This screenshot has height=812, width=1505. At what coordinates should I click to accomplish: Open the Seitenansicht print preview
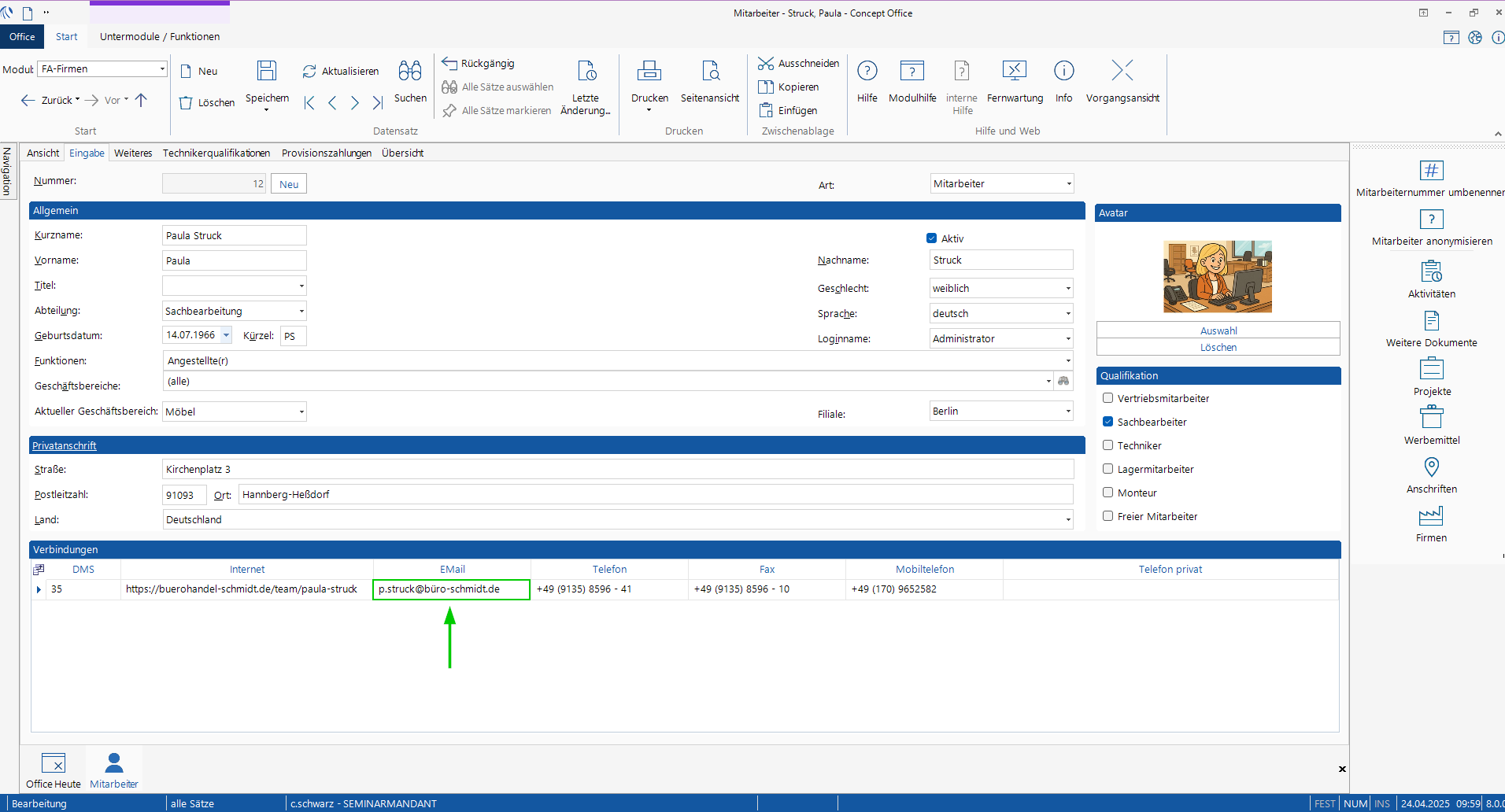coord(710,72)
